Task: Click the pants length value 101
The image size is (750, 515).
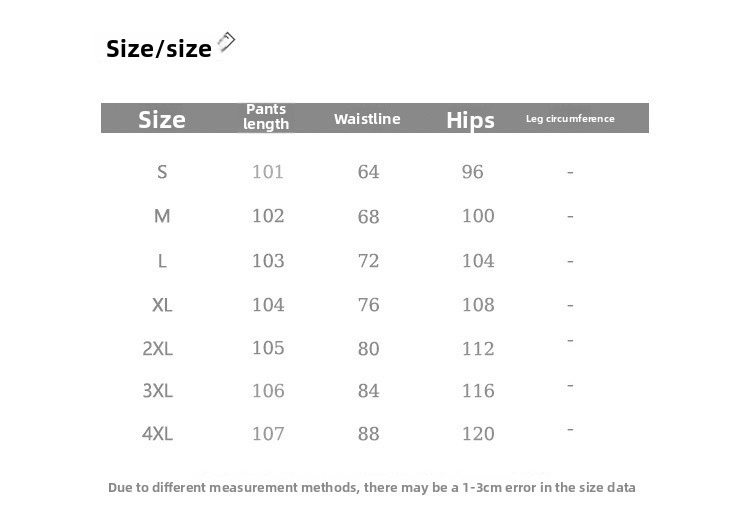Action: tap(268, 172)
